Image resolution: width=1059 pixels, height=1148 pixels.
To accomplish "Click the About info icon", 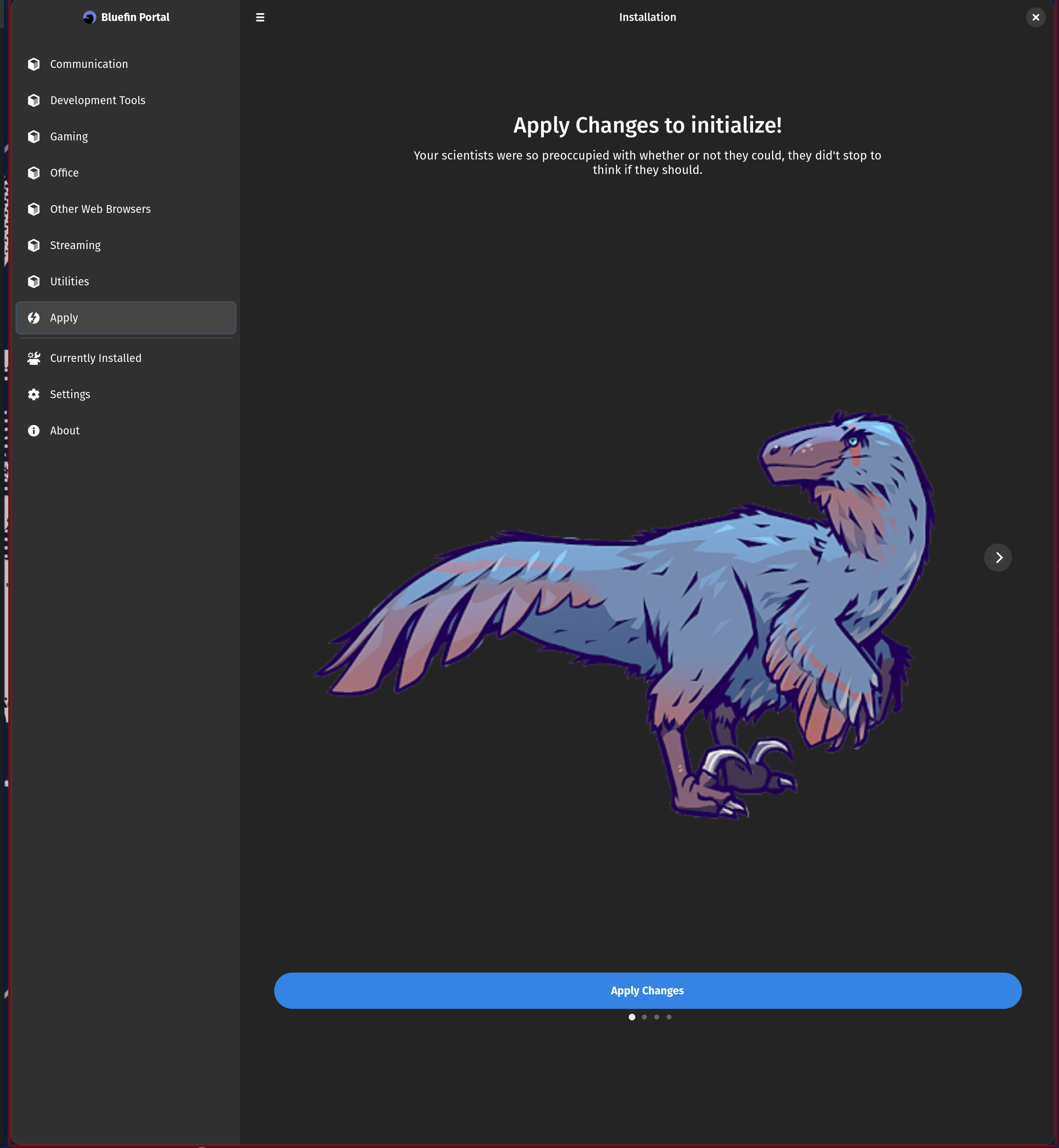I will 34,430.
